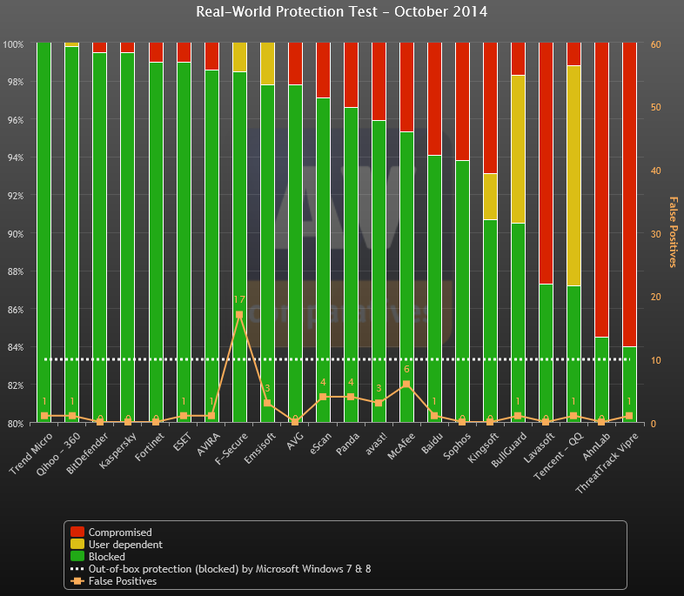The width and height of the screenshot is (684, 596).
Task: Click the yellow user dependent segment of Tencent bar
Action: [574, 175]
